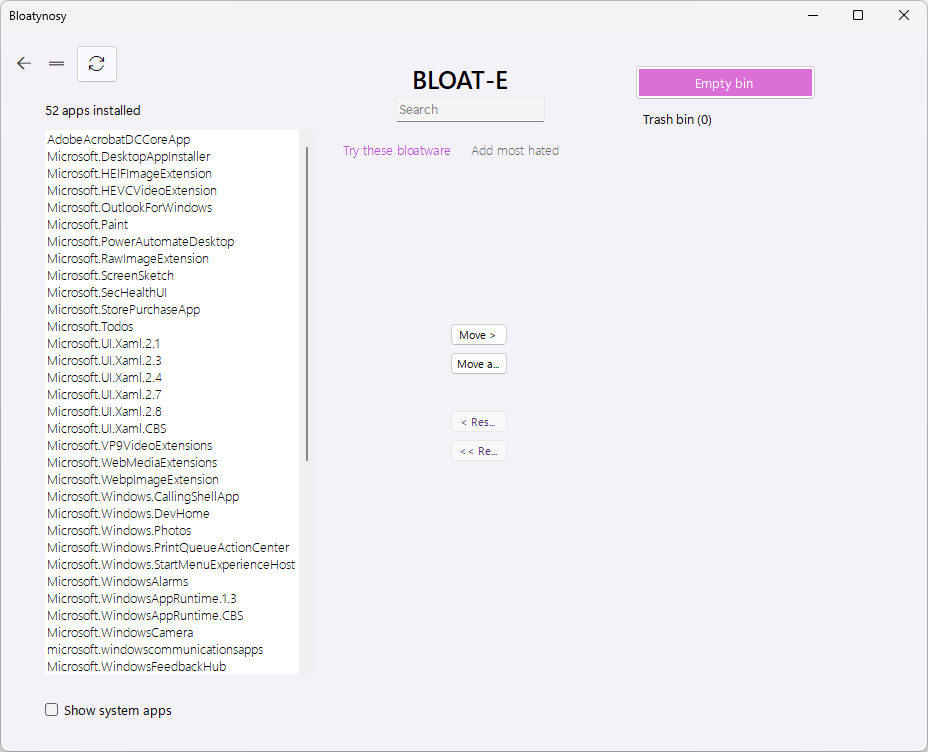This screenshot has height=752, width=928.
Task: Select Microsoft.RawImageExtension entry
Action: tap(172, 259)
